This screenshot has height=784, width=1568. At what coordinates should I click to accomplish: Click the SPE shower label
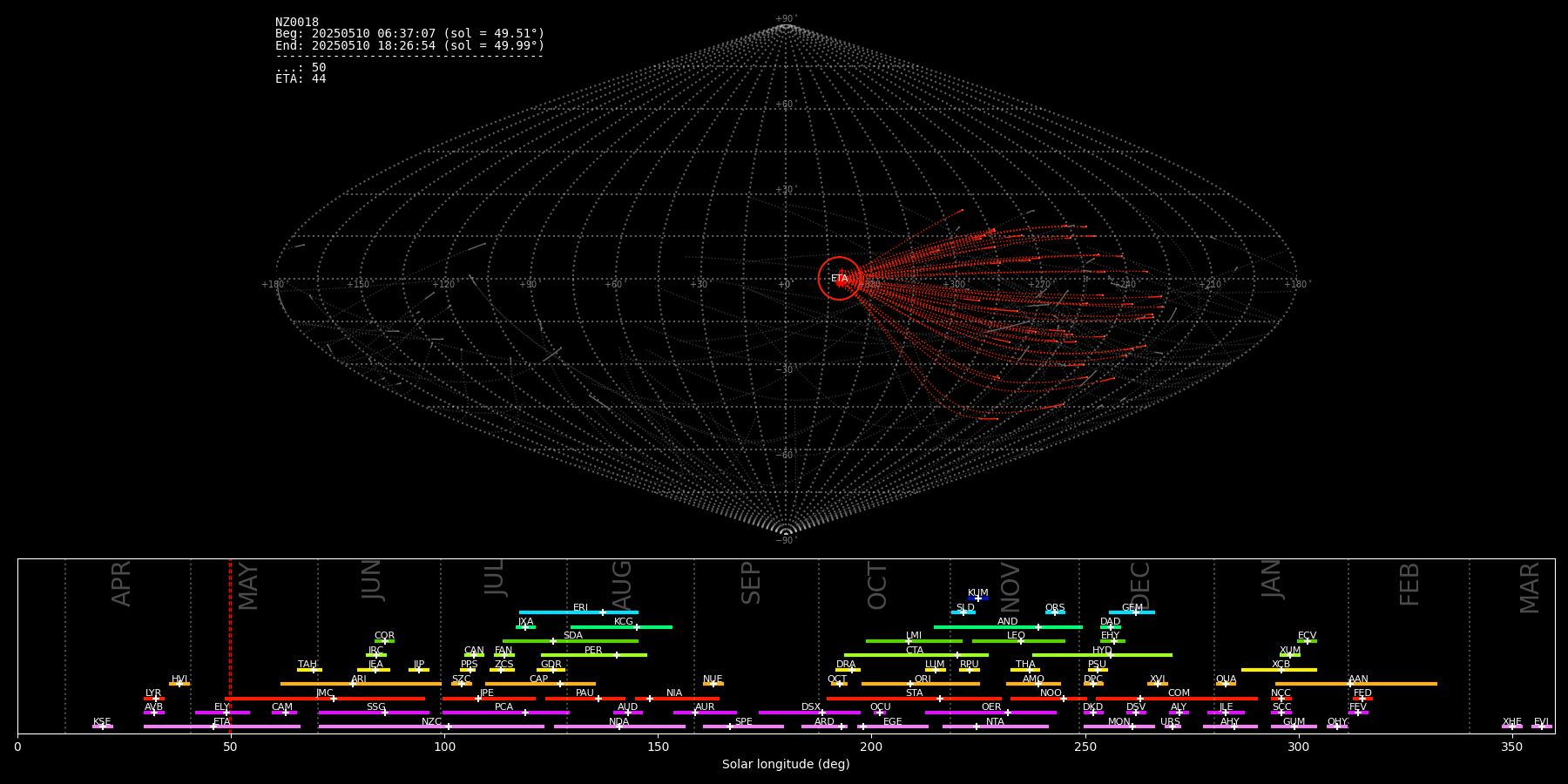coord(744,722)
